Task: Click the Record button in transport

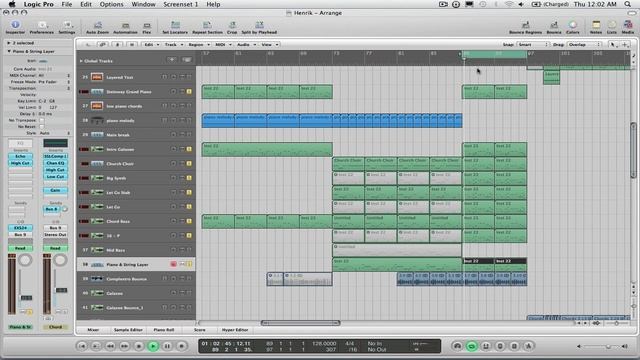Action: click(182, 346)
